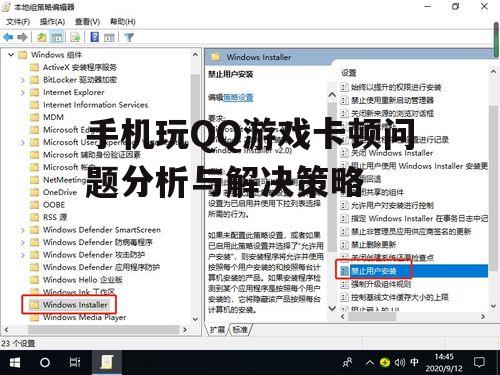This screenshot has width=500, height=375.
Task: Open the 操作(A) menu
Action: point(52,22)
